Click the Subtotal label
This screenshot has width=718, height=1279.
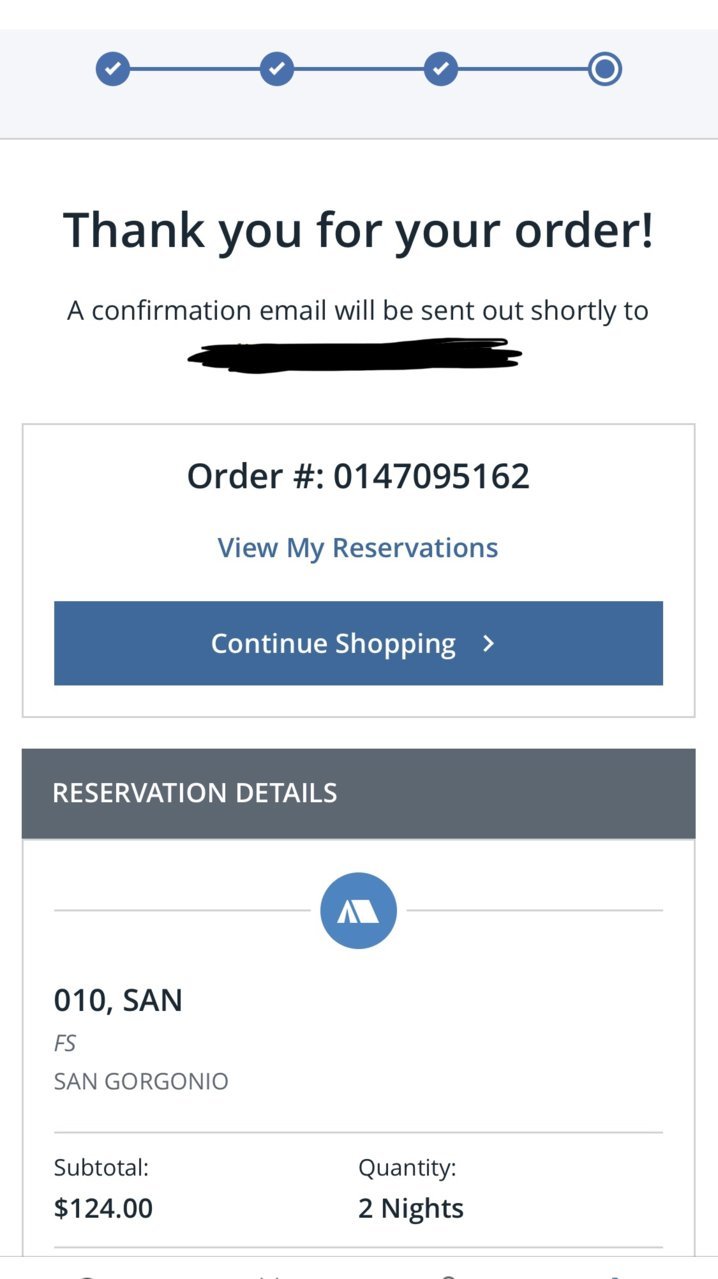(101, 1167)
